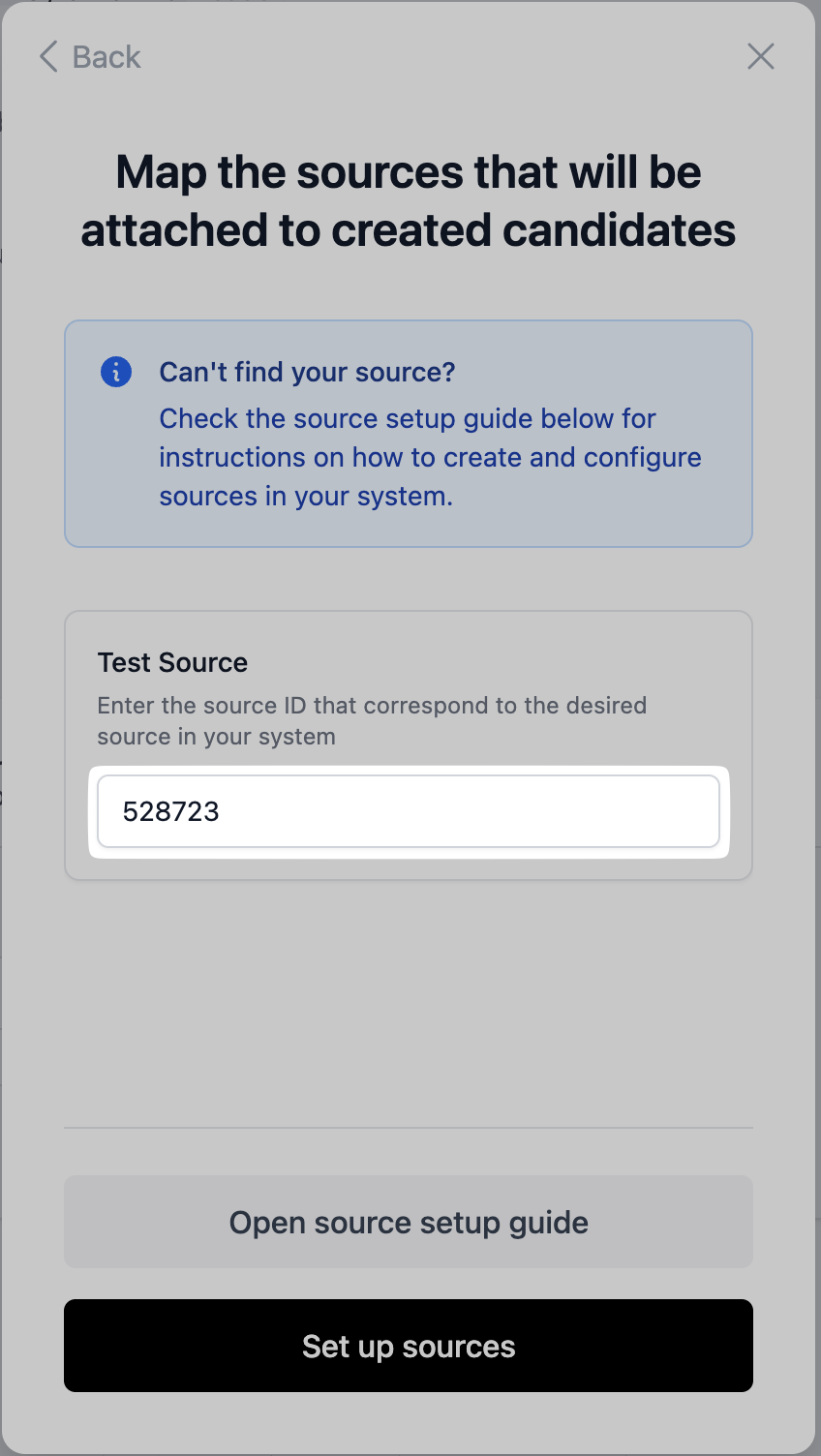The height and width of the screenshot is (1456, 821).
Task: Click the "Enter the source ID" helper text
Action: click(372, 705)
